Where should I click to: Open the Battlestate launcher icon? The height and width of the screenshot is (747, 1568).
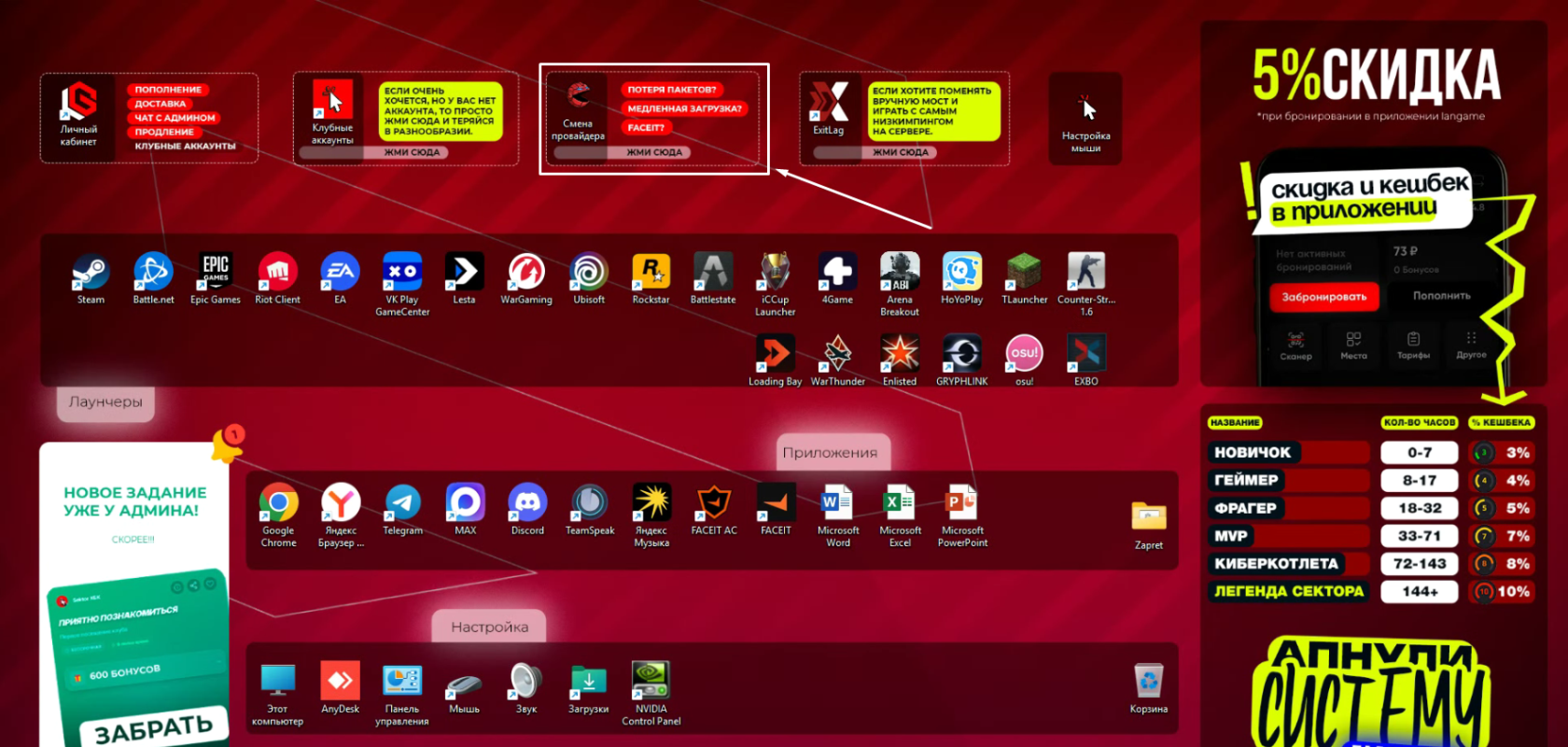[x=713, y=272]
